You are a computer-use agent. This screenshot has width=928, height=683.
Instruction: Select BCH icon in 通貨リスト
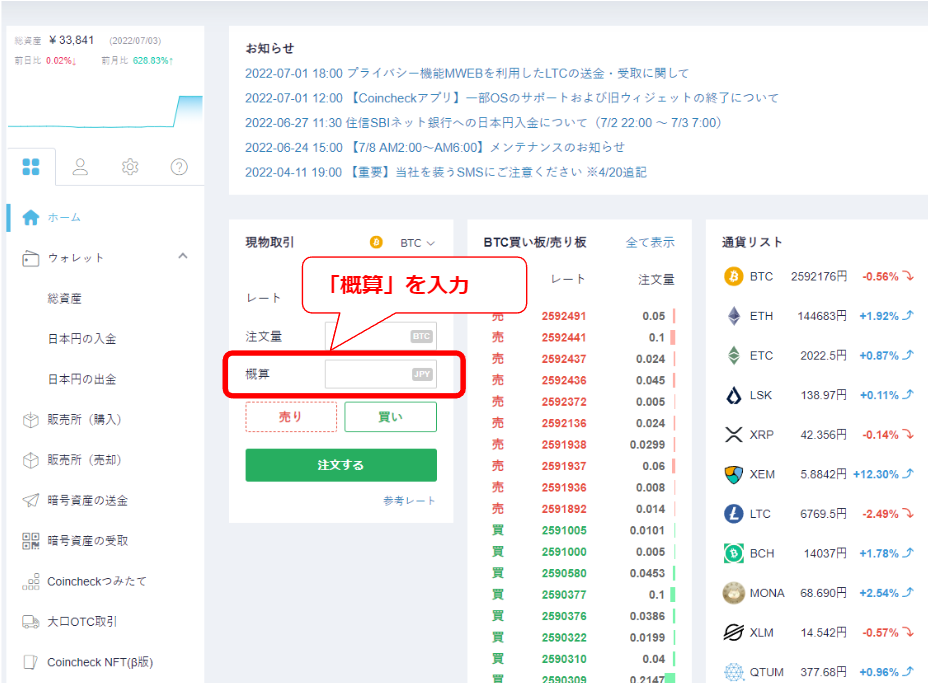tap(734, 553)
